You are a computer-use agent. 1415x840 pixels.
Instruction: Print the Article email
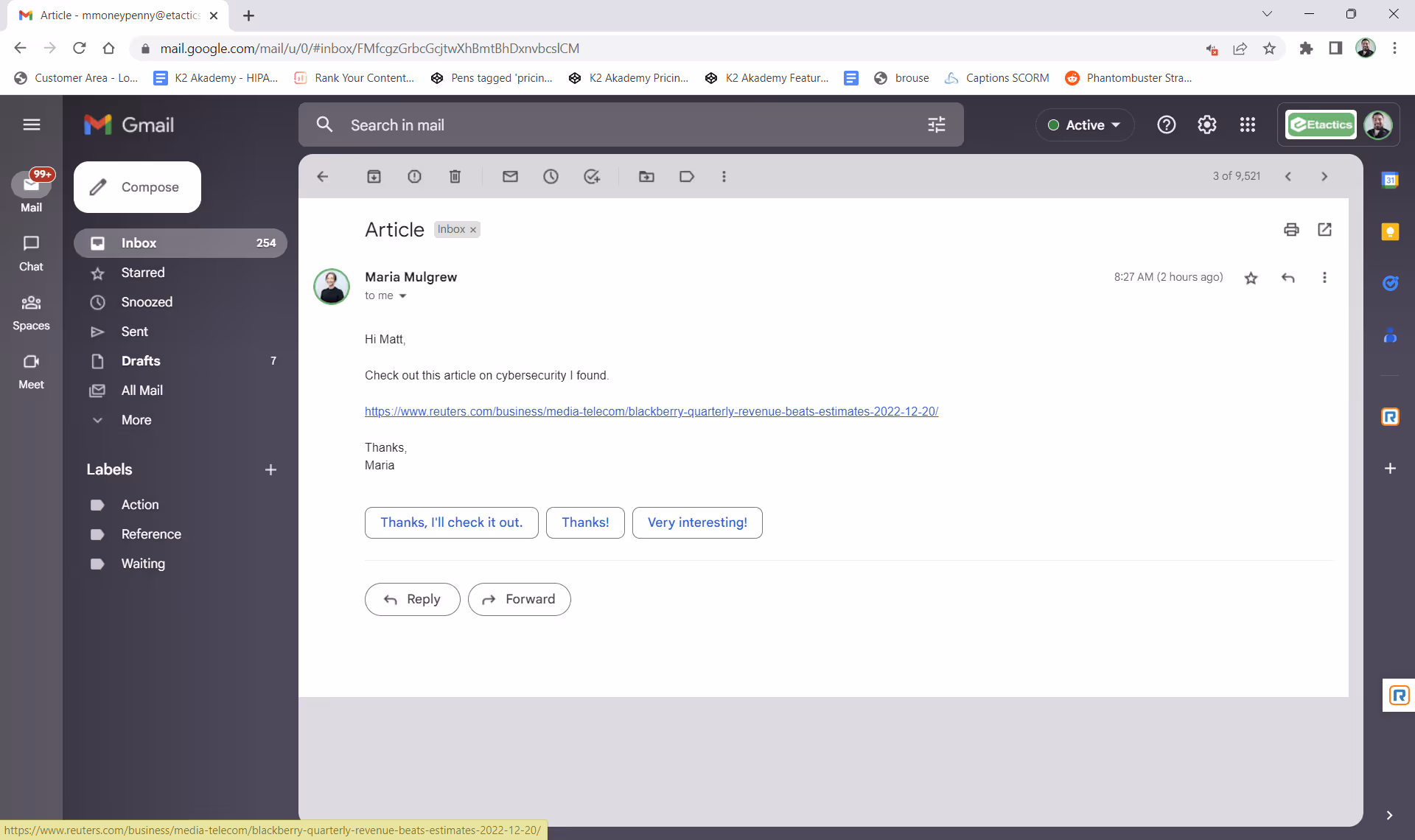pos(1291,230)
